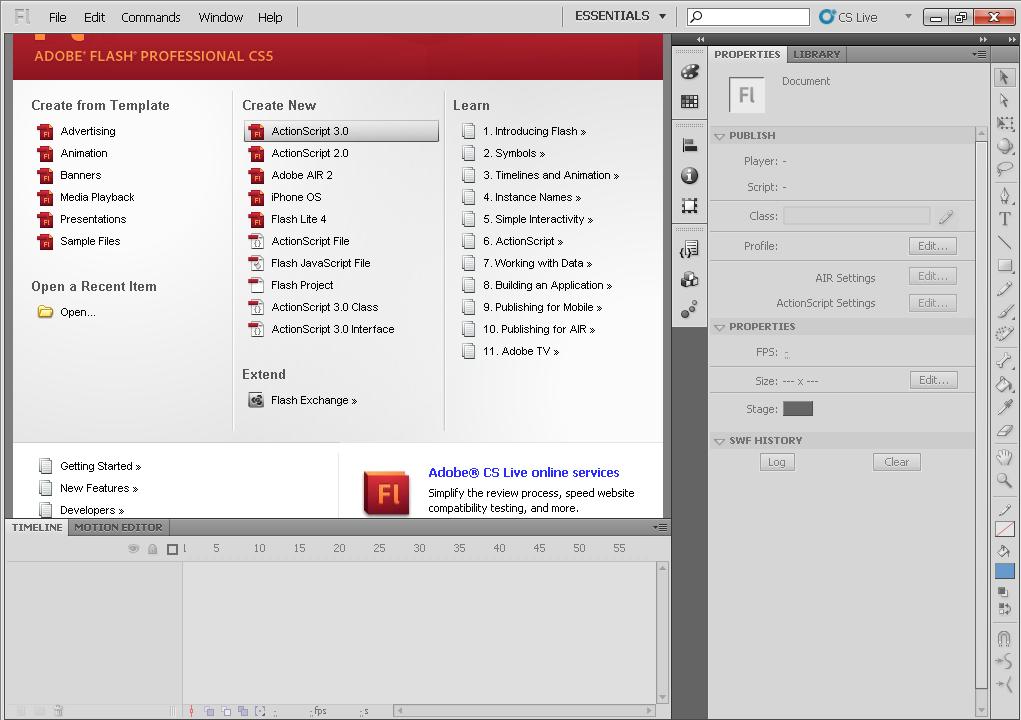Select the Lasso tool
This screenshot has width=1021, height=720.
[1005, 169]
